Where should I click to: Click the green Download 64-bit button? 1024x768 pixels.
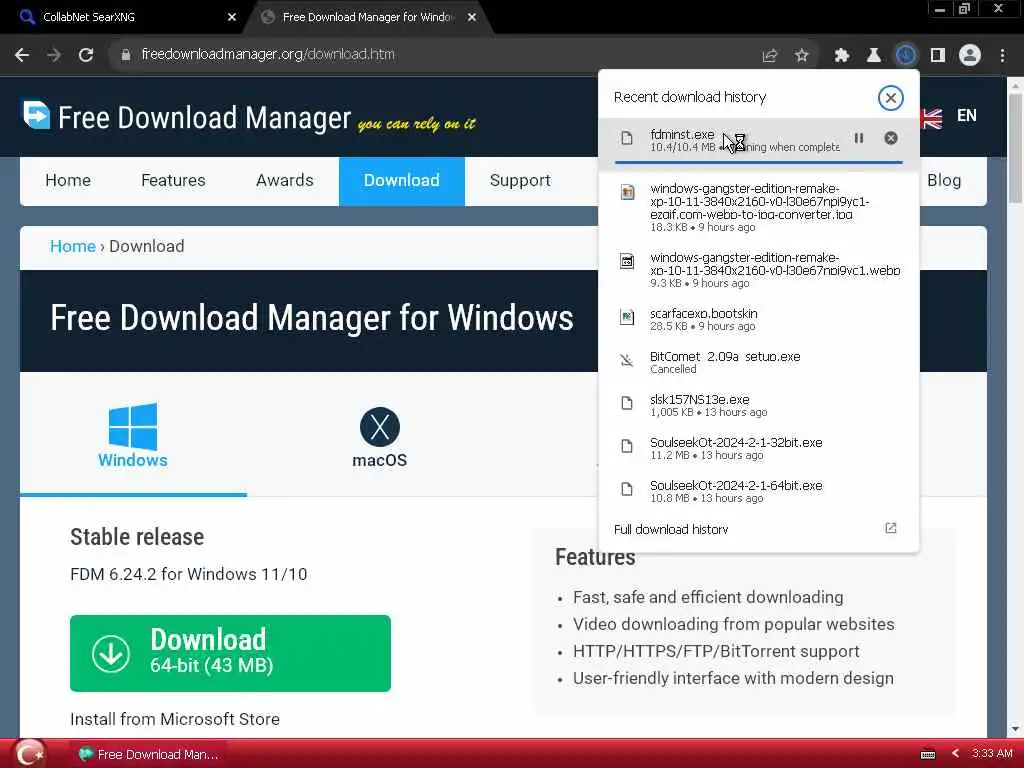(x=231, y=653)
